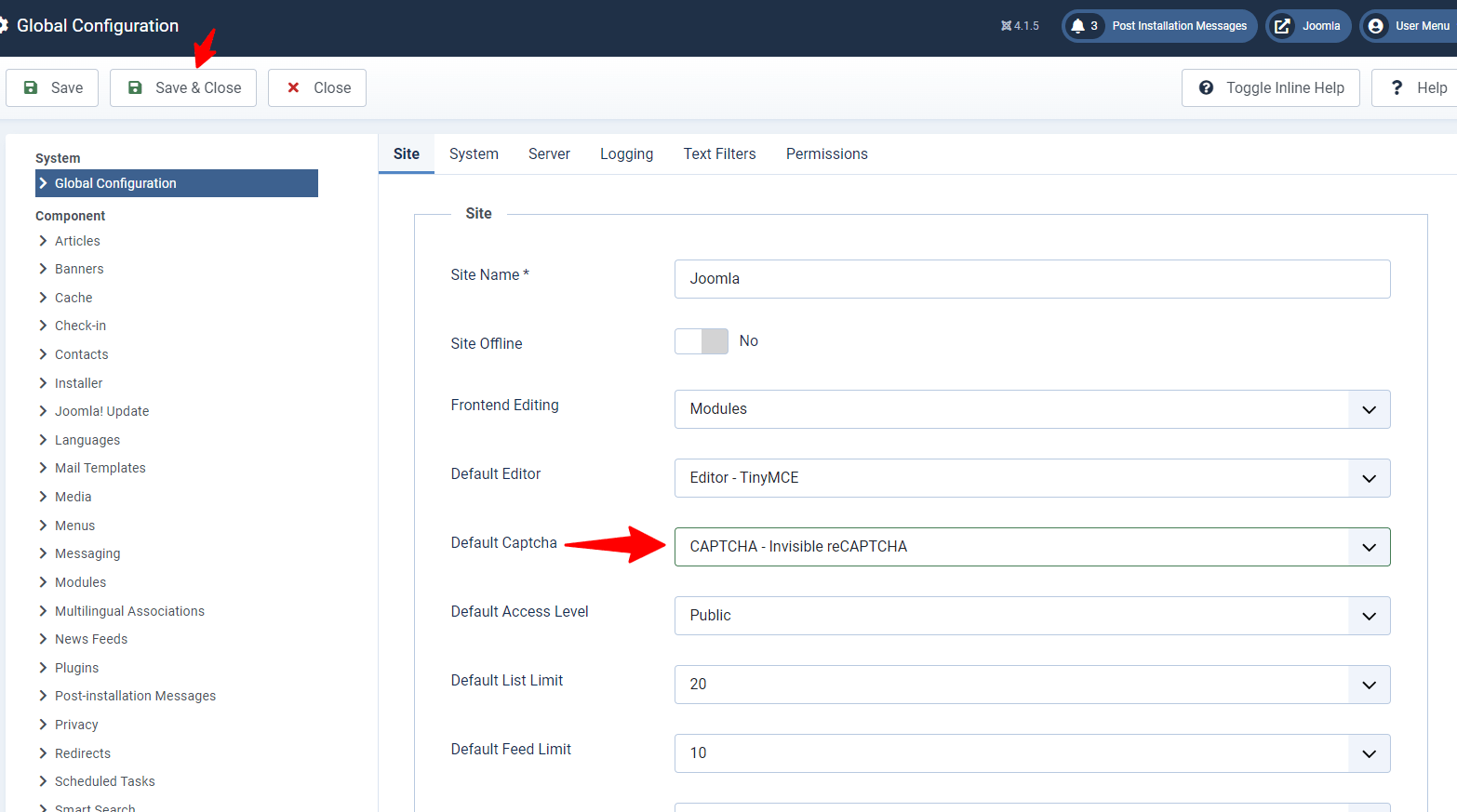Open Articles component configuration
1457x812 pixels.
pyautogui.click(x=77, y=241)
